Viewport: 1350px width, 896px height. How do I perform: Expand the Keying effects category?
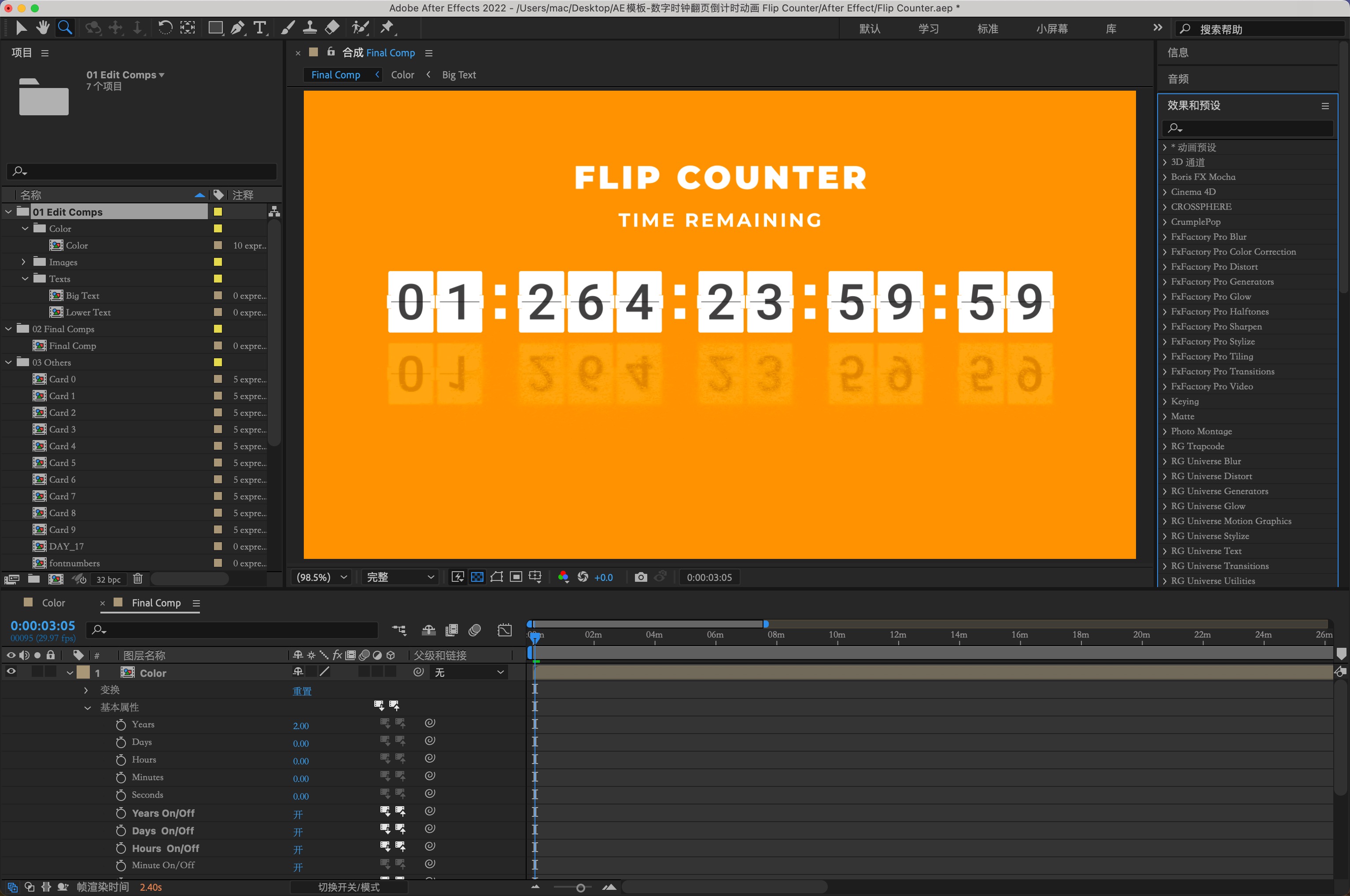1165,401
